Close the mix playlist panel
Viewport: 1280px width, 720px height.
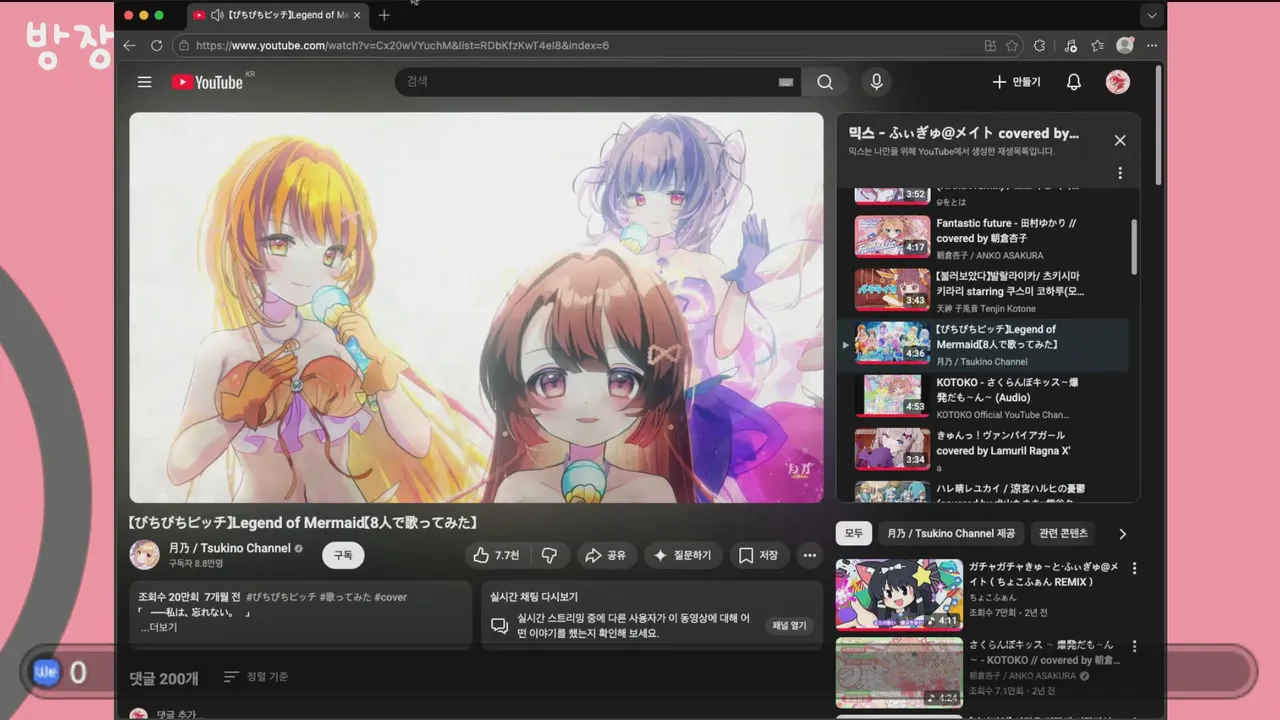click(1120, 141)
